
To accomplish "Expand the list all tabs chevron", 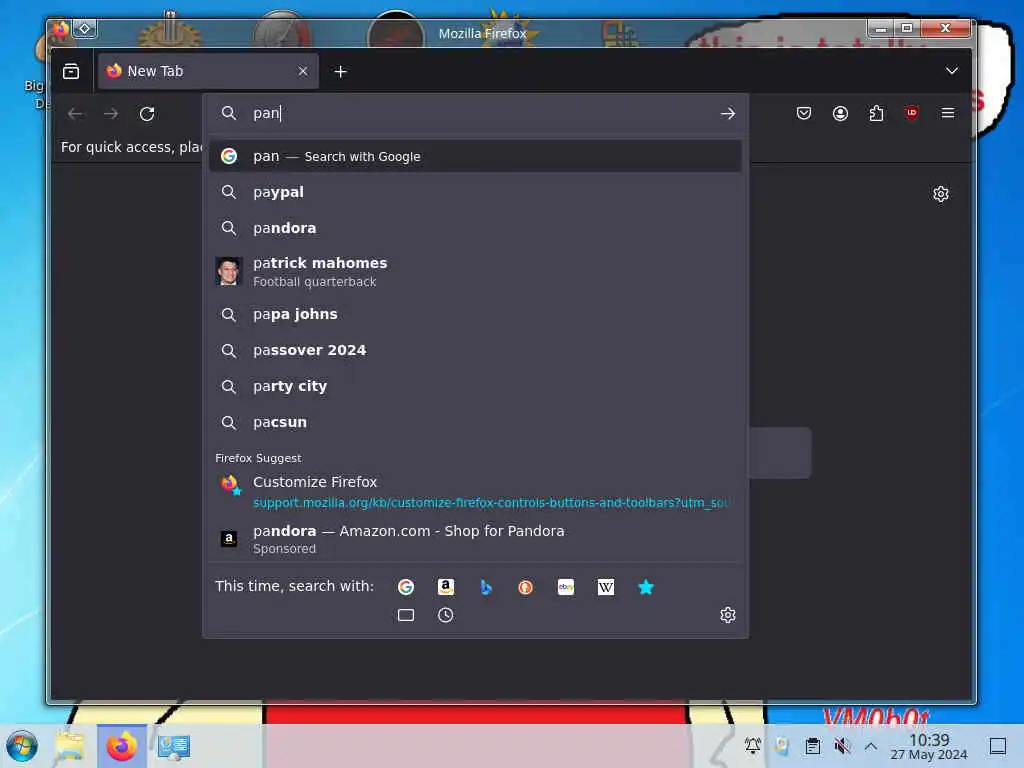I will click(952, 71).
